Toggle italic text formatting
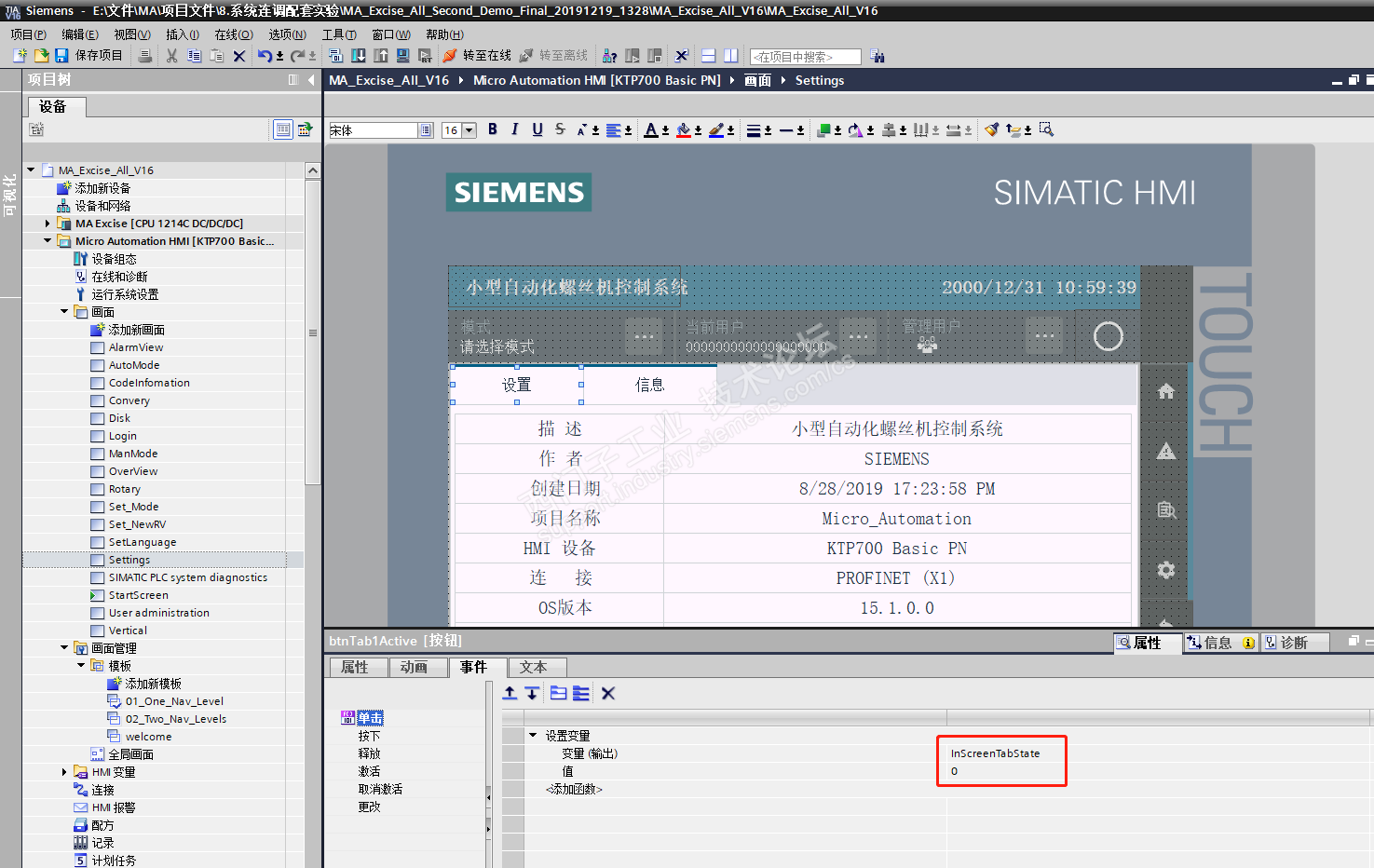Viewport: 1374px width, 868px height. point(515,129)
